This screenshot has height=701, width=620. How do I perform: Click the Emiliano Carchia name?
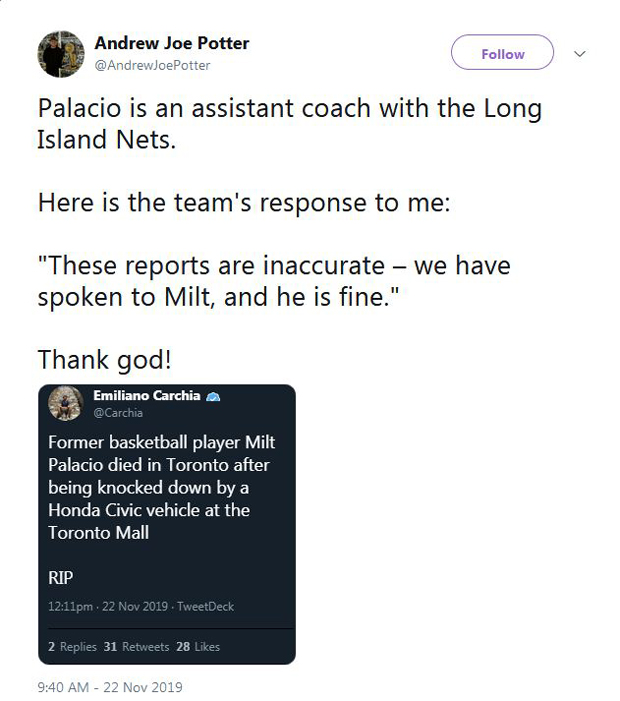pos(147,396)
